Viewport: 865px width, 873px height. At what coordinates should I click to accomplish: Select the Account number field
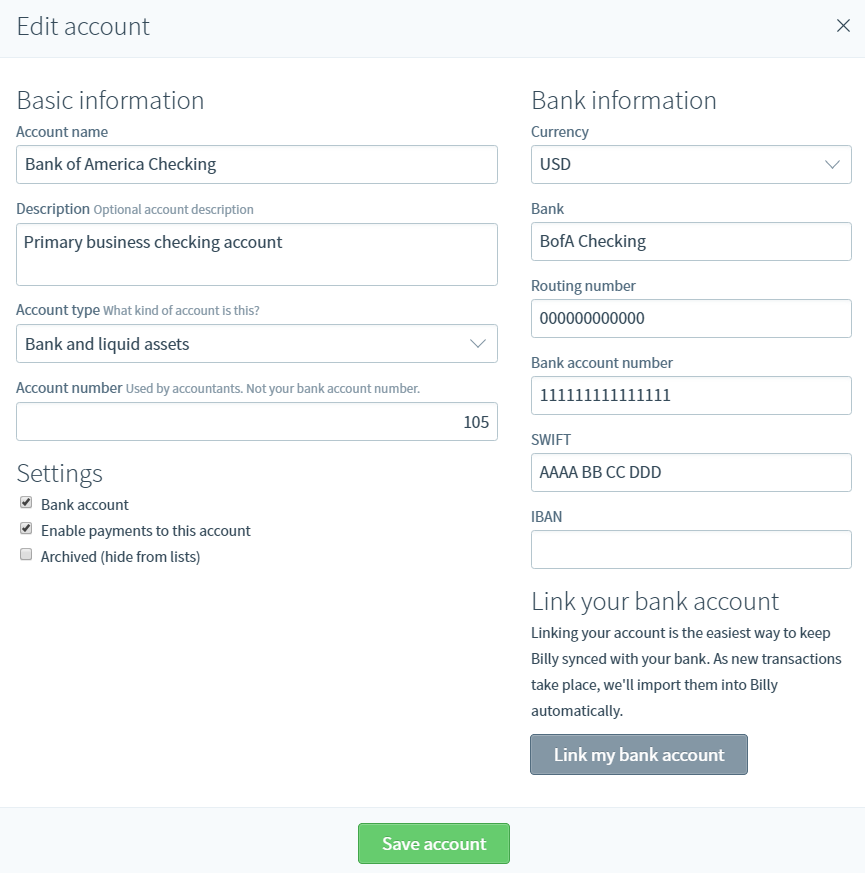[256, 422]
